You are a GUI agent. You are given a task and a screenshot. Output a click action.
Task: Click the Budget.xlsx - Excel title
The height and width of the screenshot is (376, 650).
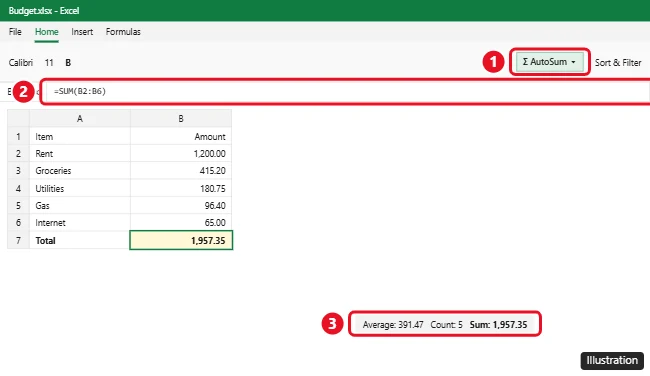pos(44,11)
